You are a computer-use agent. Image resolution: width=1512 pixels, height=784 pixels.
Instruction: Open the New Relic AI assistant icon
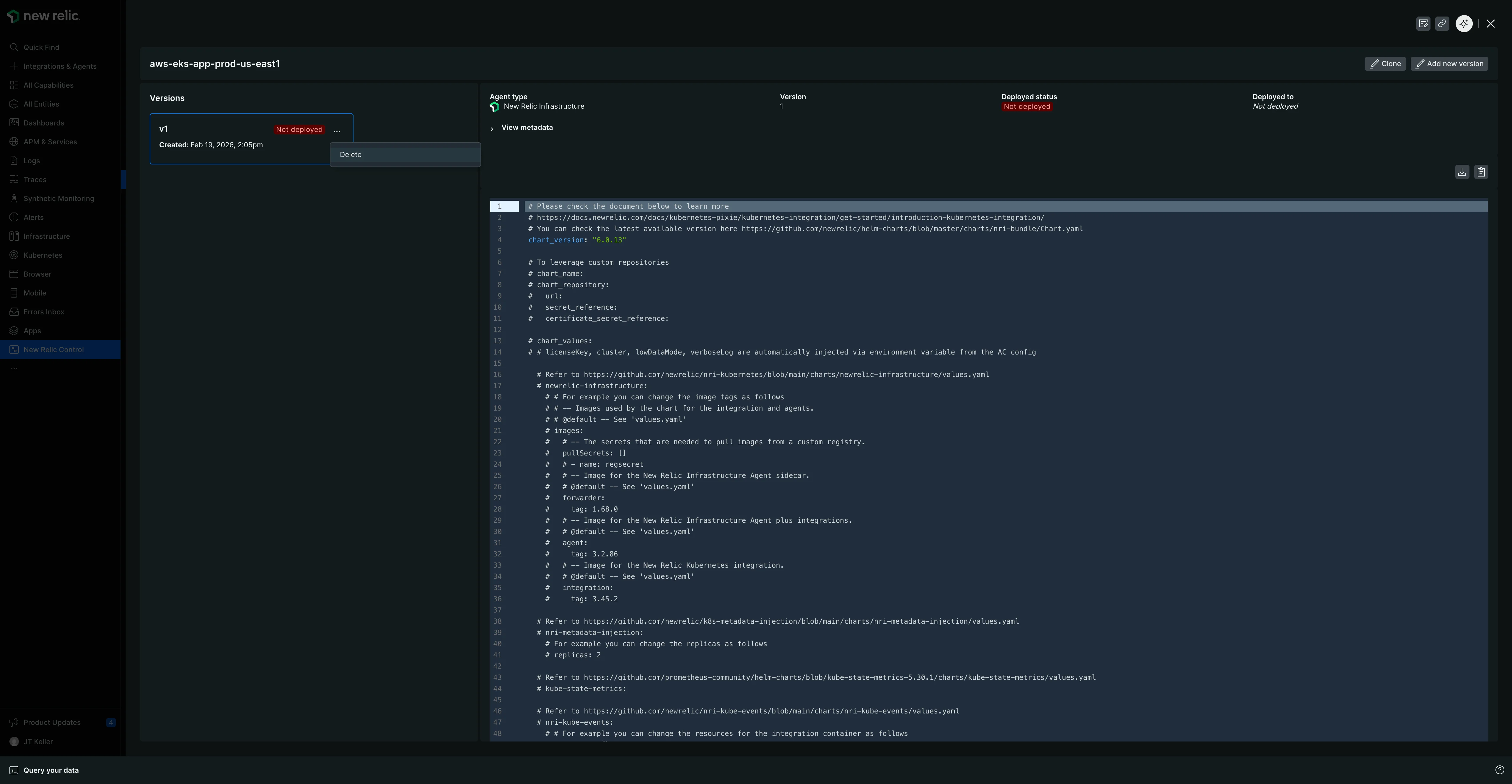1464,24
